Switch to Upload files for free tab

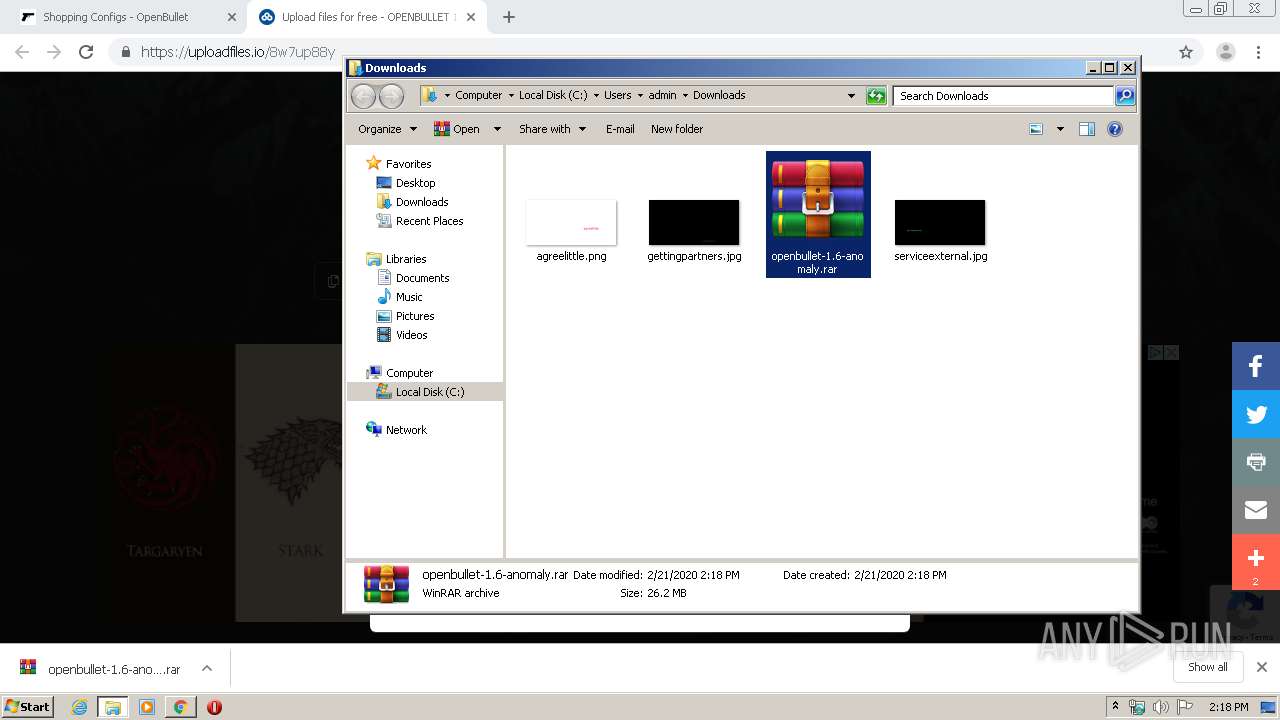pos(368,17)
